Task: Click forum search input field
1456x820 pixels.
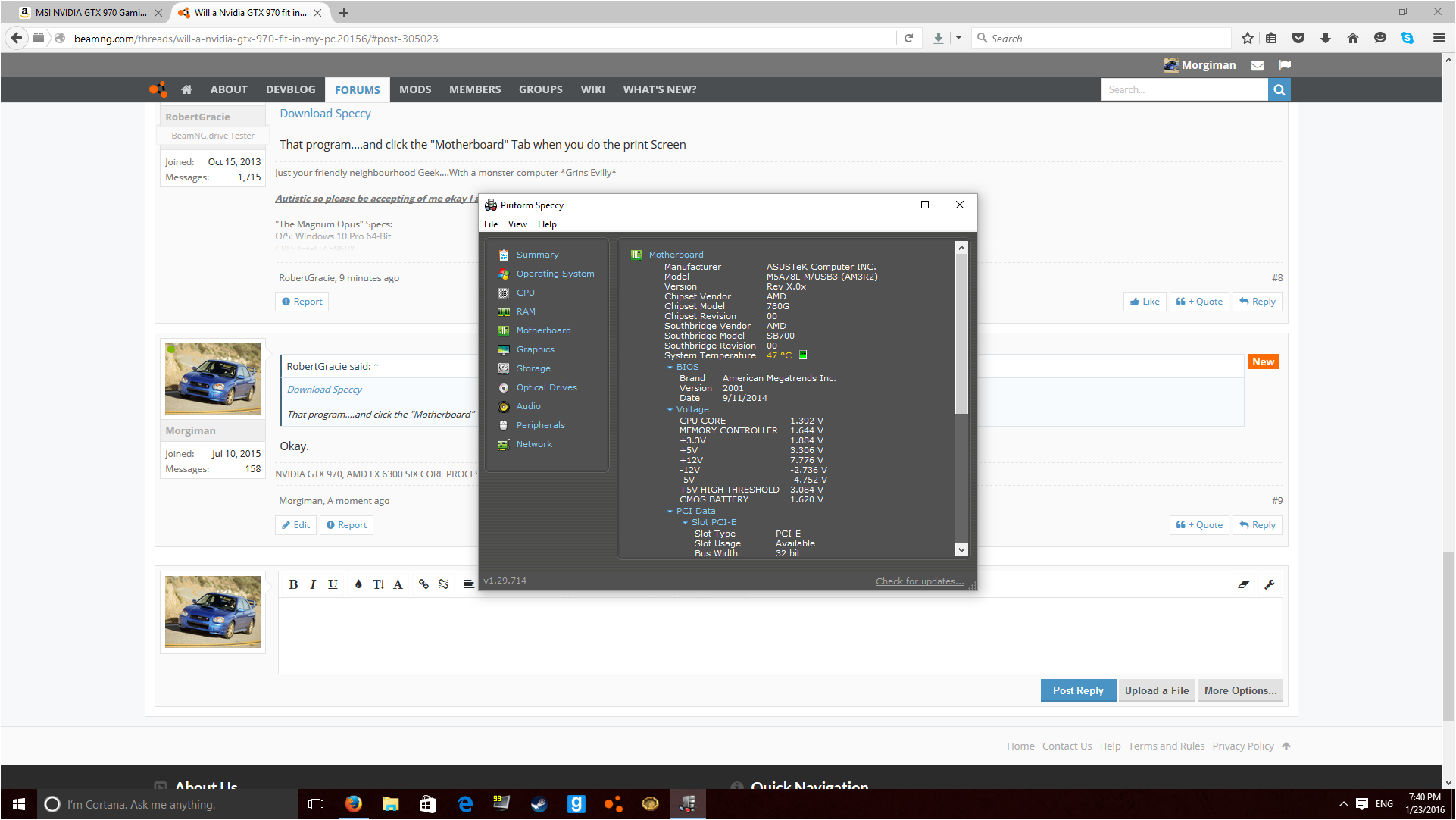Action: tap(1184, 89)
